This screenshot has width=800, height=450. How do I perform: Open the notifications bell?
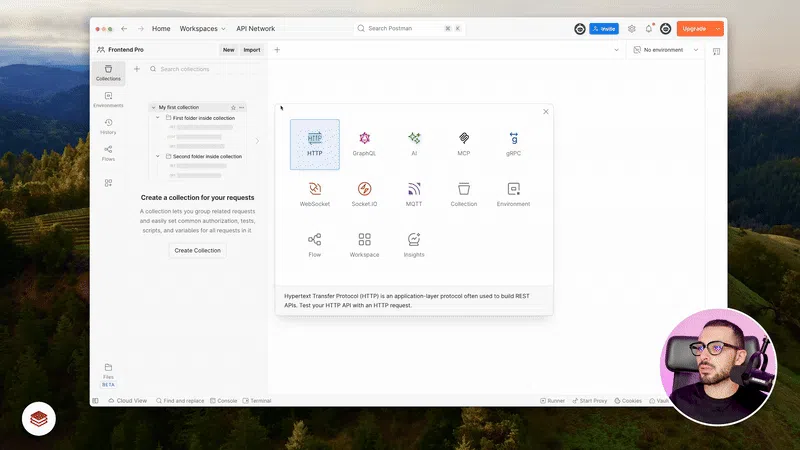click(649, 29)
